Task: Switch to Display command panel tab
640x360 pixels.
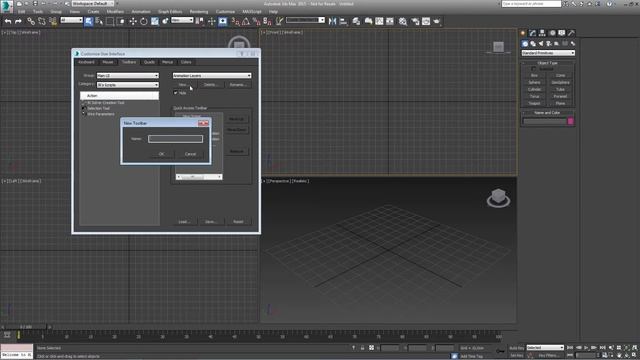Action: pos(562,33)
